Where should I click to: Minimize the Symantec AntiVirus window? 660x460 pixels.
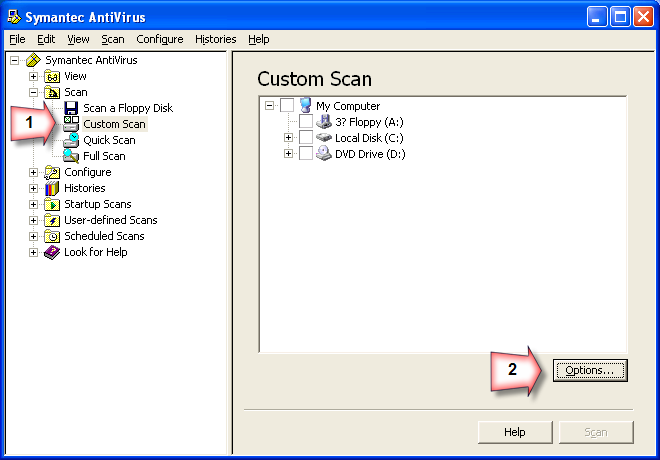(x=597, y=17)
